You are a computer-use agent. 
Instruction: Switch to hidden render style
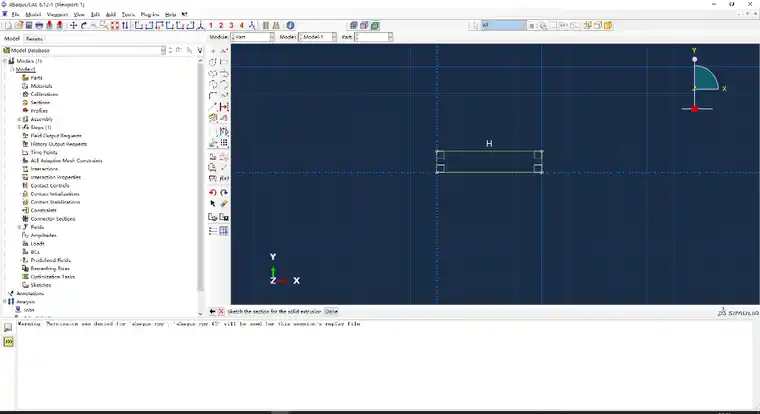pos(364,25)
